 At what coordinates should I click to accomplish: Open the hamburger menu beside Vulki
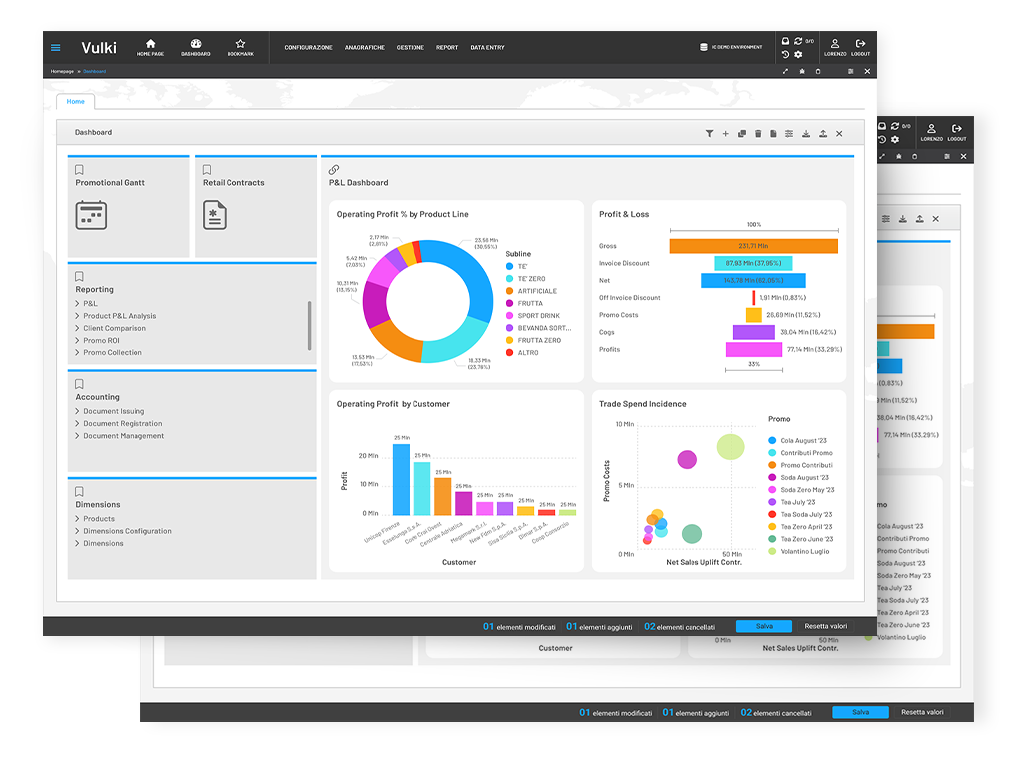pos(56,48)
